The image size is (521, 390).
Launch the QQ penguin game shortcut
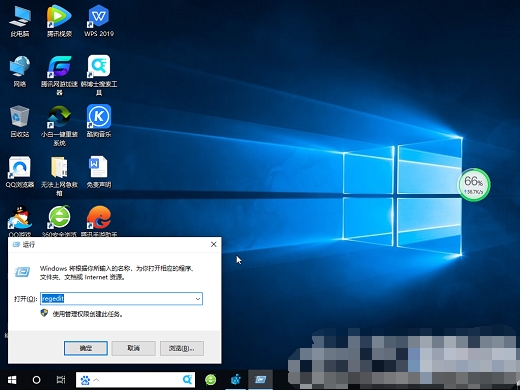coord(20,221)
